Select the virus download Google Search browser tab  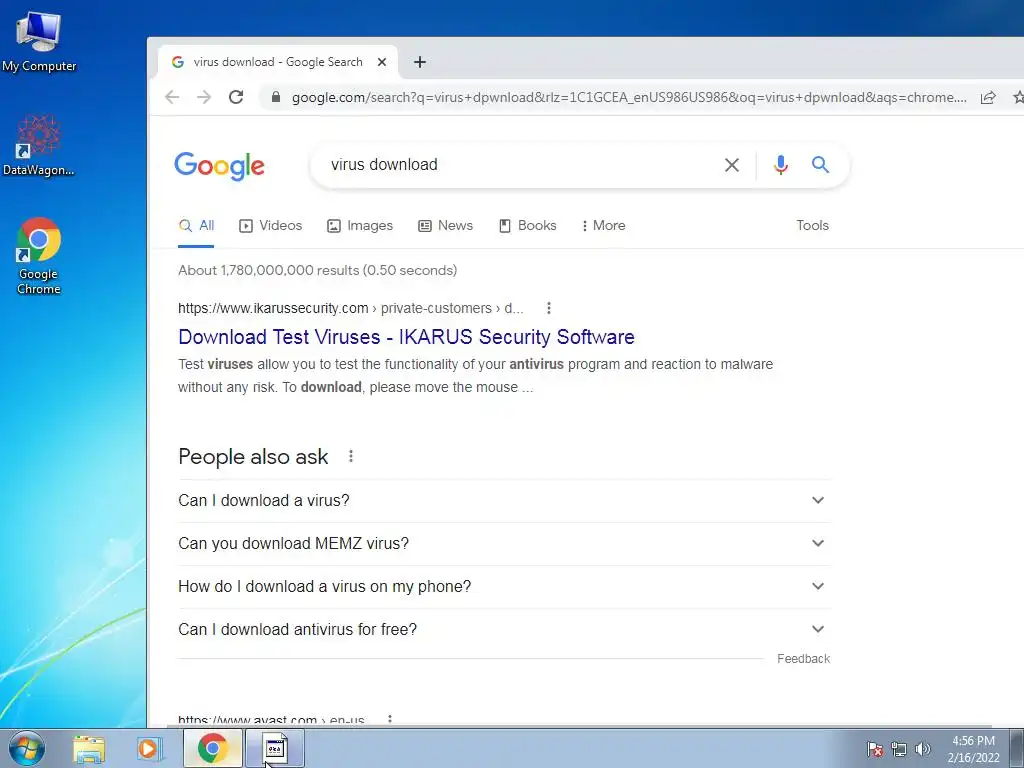278,62
